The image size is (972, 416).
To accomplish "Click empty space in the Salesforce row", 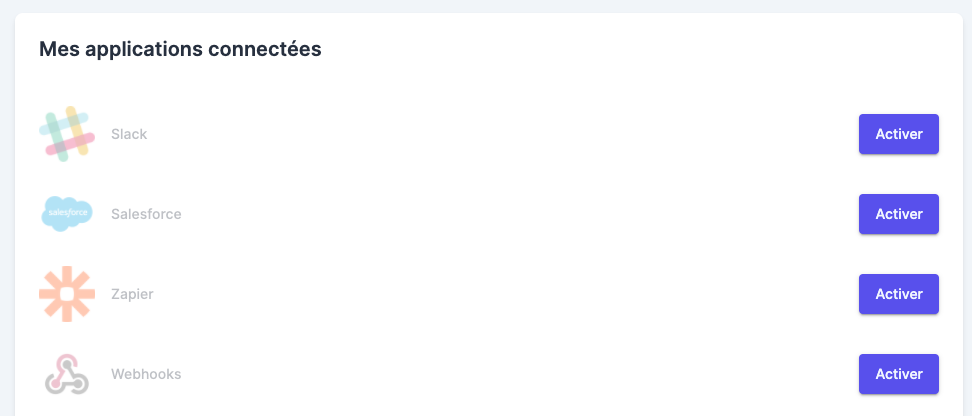I will point(500,214).
